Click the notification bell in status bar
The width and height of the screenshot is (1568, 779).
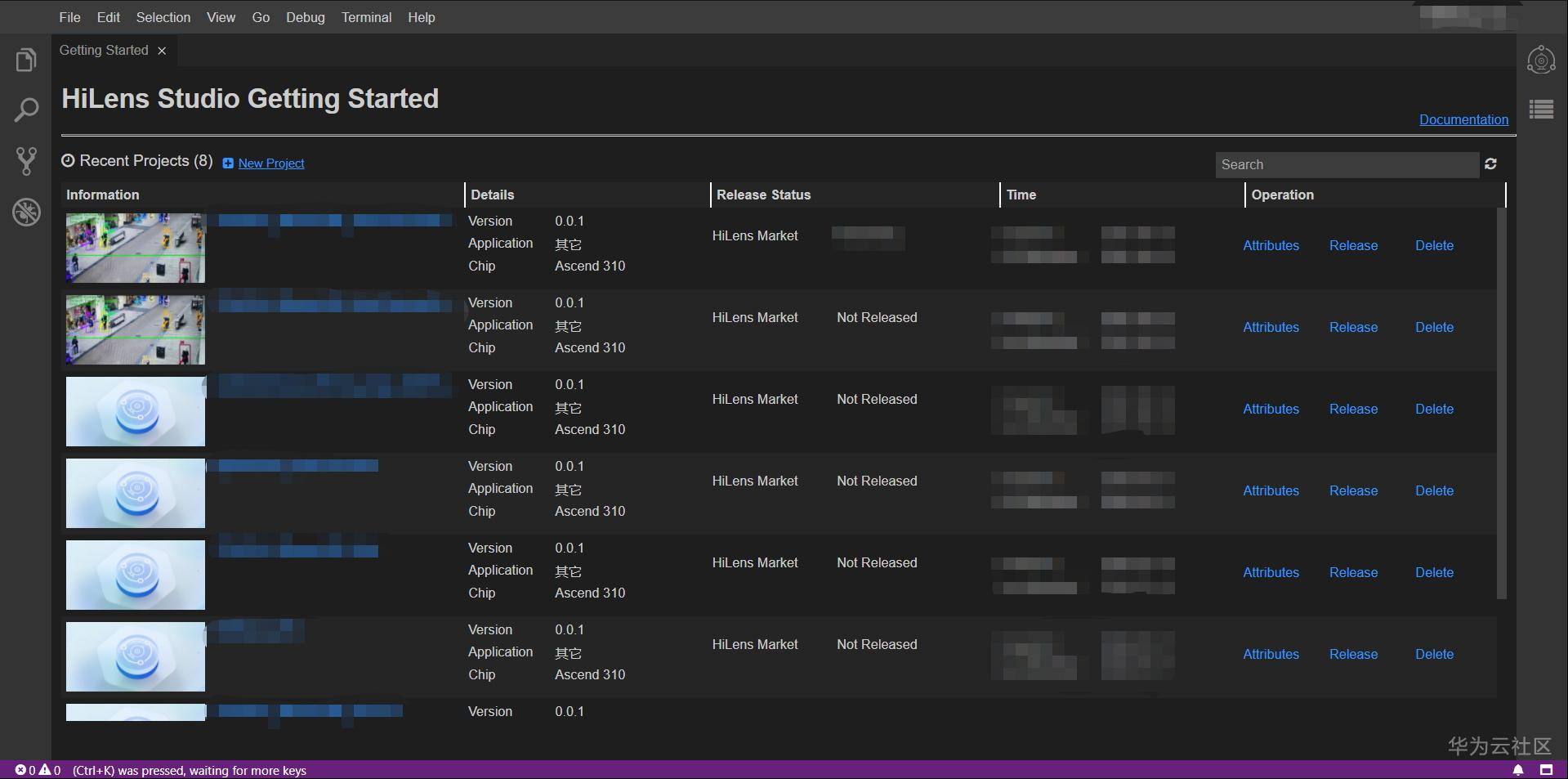point(1517,770)
